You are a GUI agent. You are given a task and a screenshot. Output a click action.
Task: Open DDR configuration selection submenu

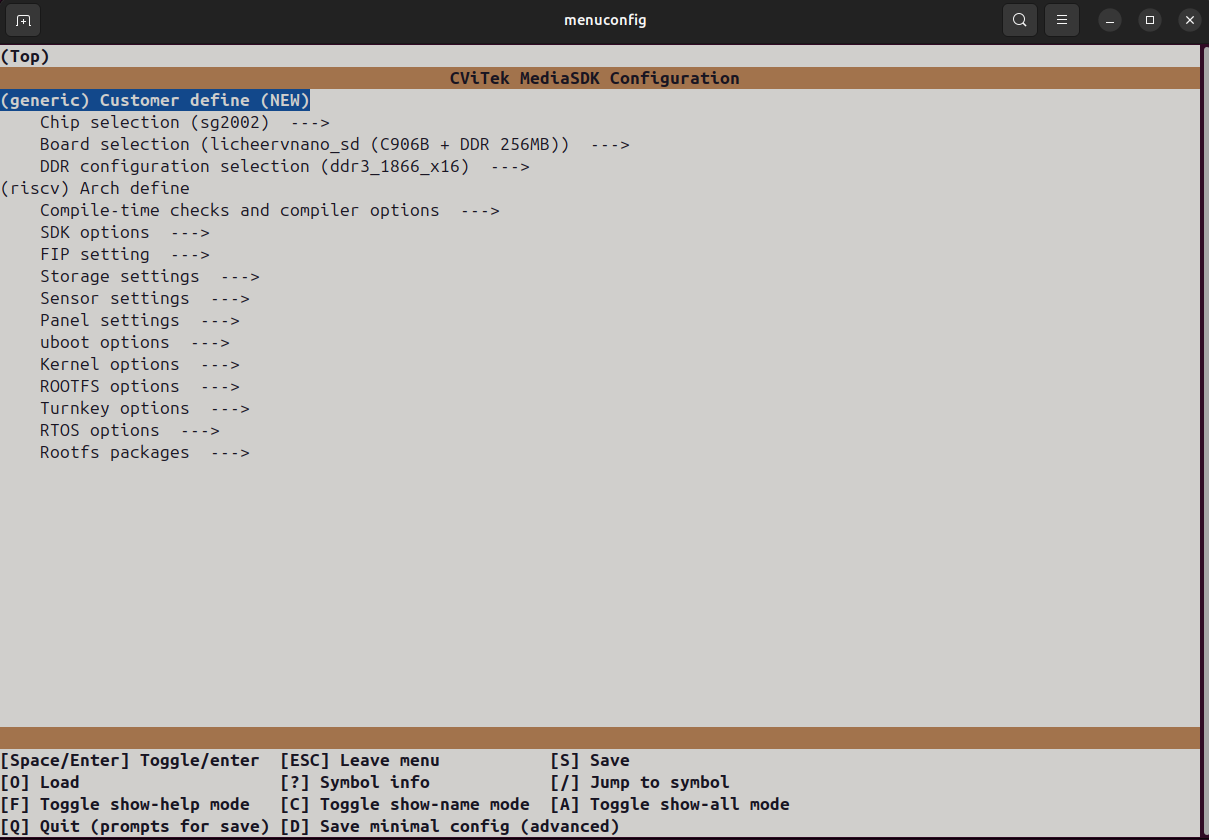click(285, 166)
